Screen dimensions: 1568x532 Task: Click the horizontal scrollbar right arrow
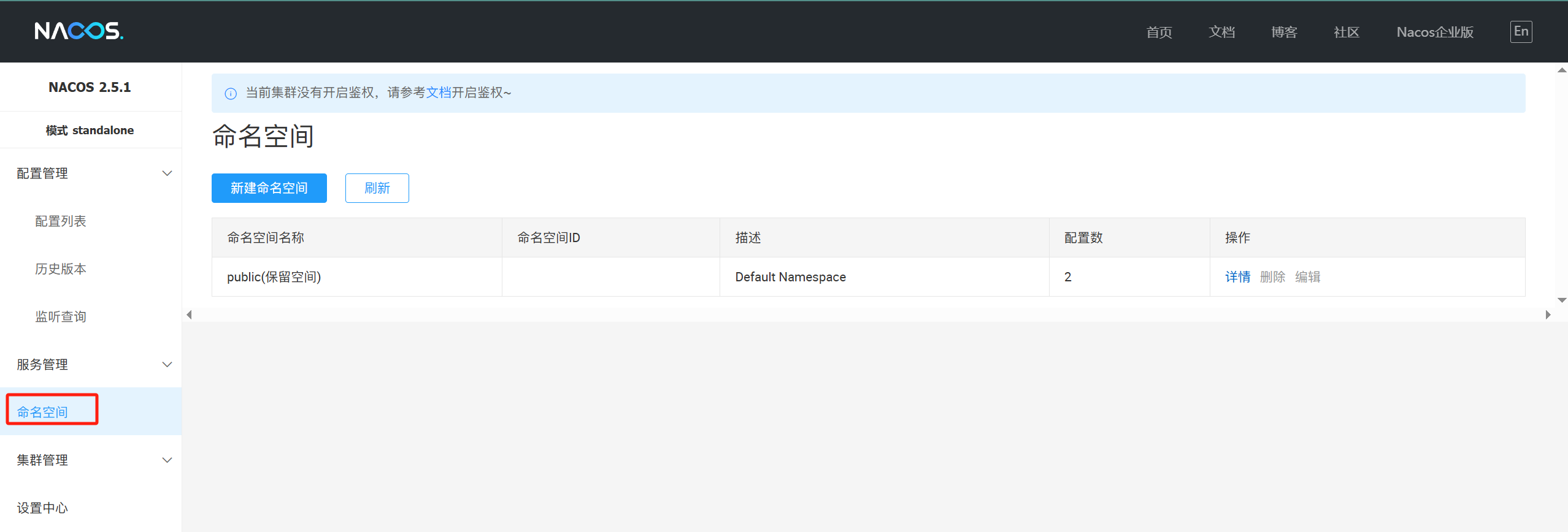point(1548,315)
